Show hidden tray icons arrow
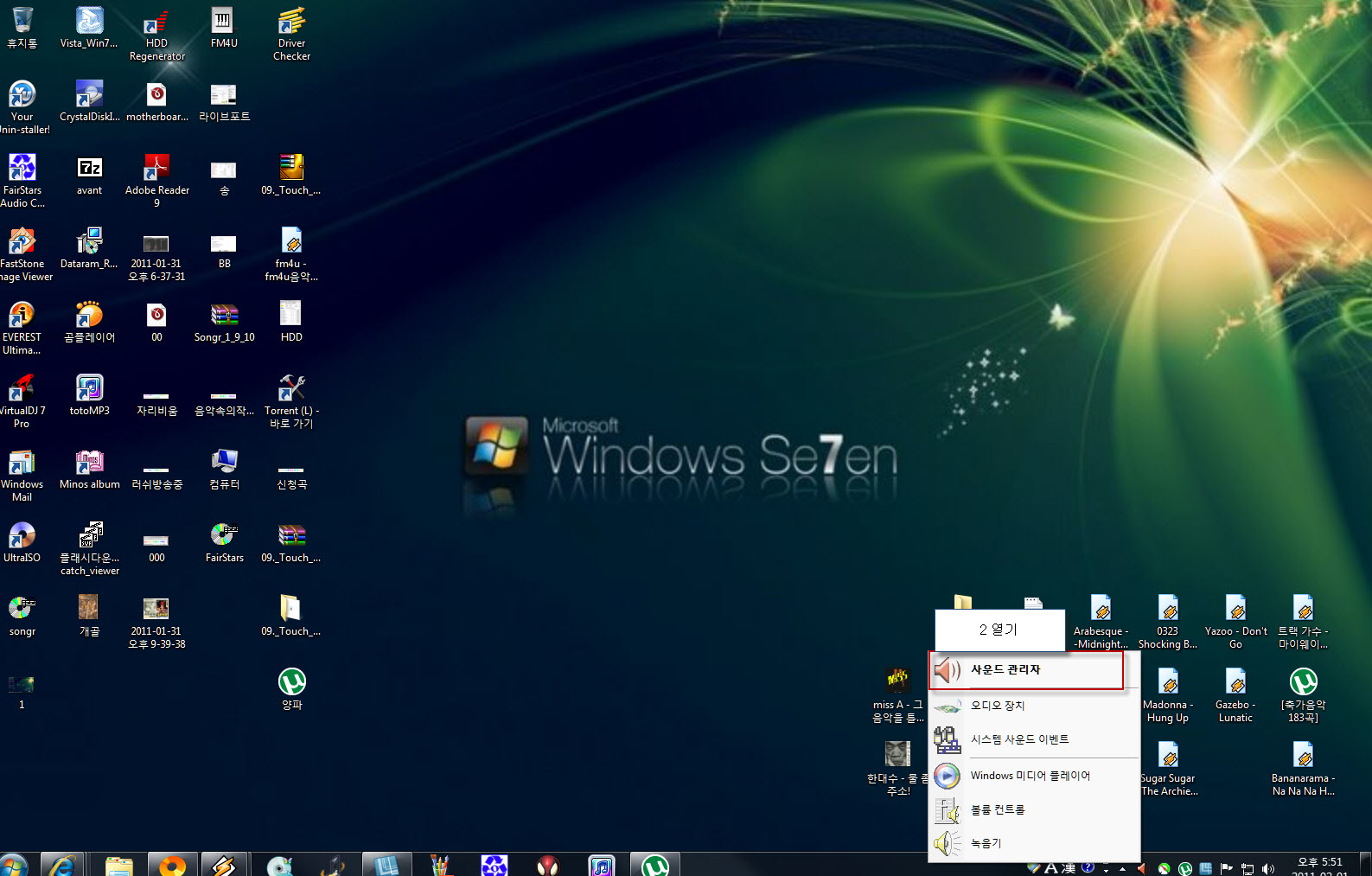This screenshot has height=876, width=1372. [1123, 869]
